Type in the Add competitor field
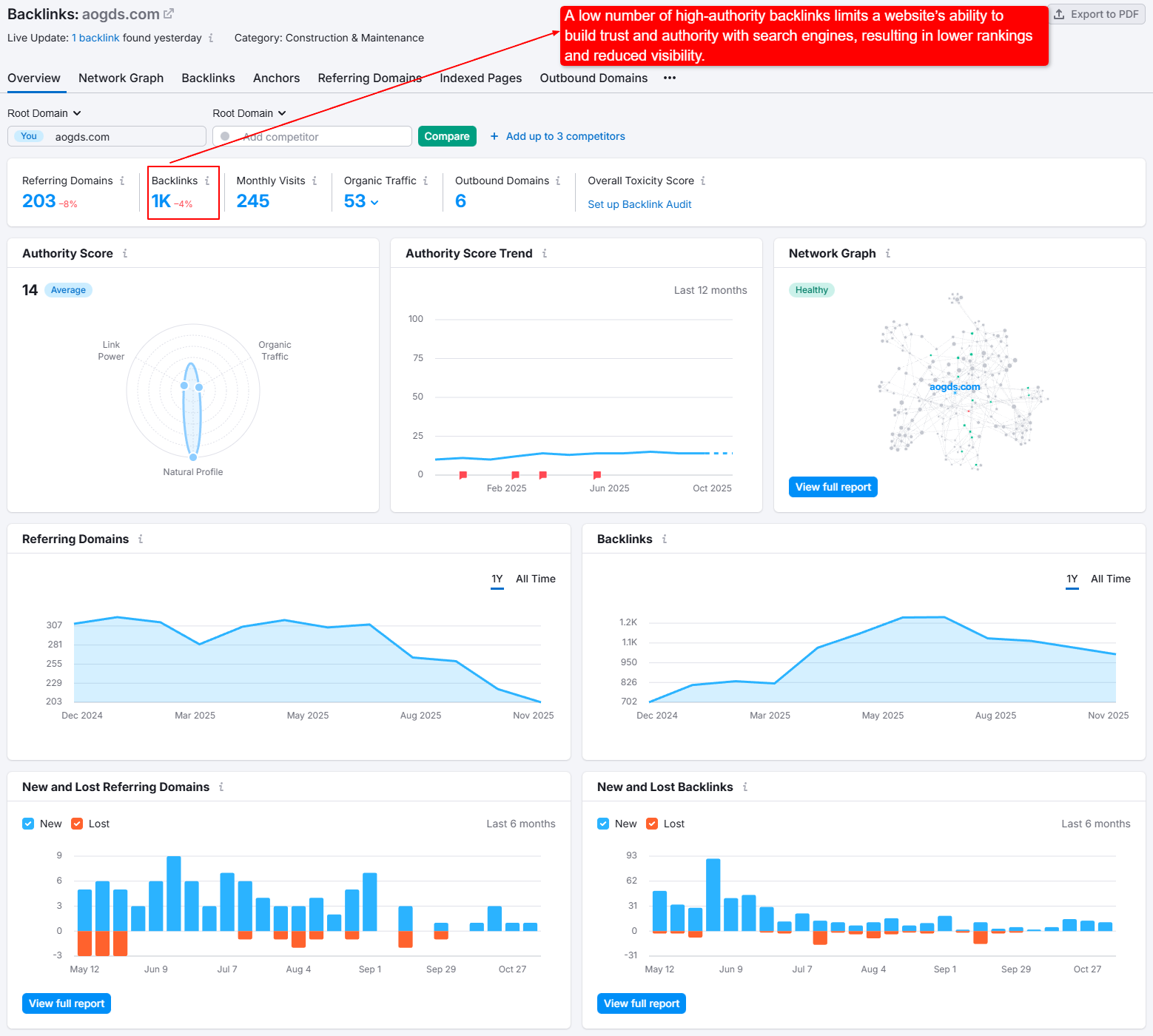This screenshot has height=1036, width=1153. pos(318,137)
